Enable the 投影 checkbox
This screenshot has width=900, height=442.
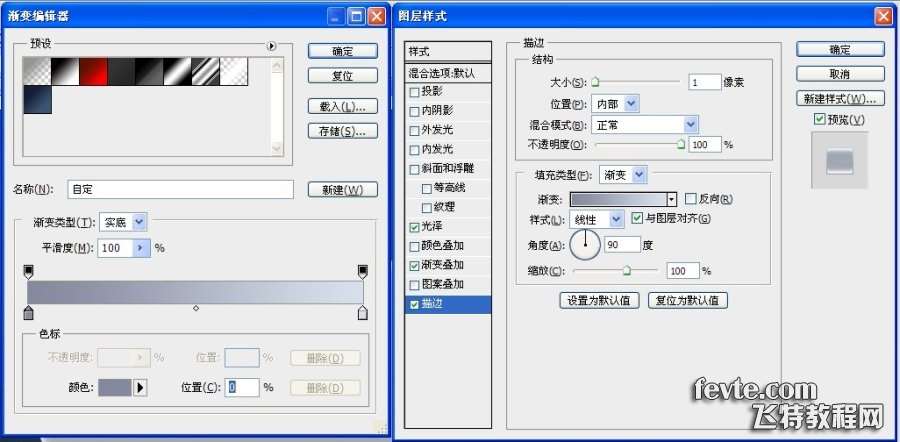click(414, 92)
